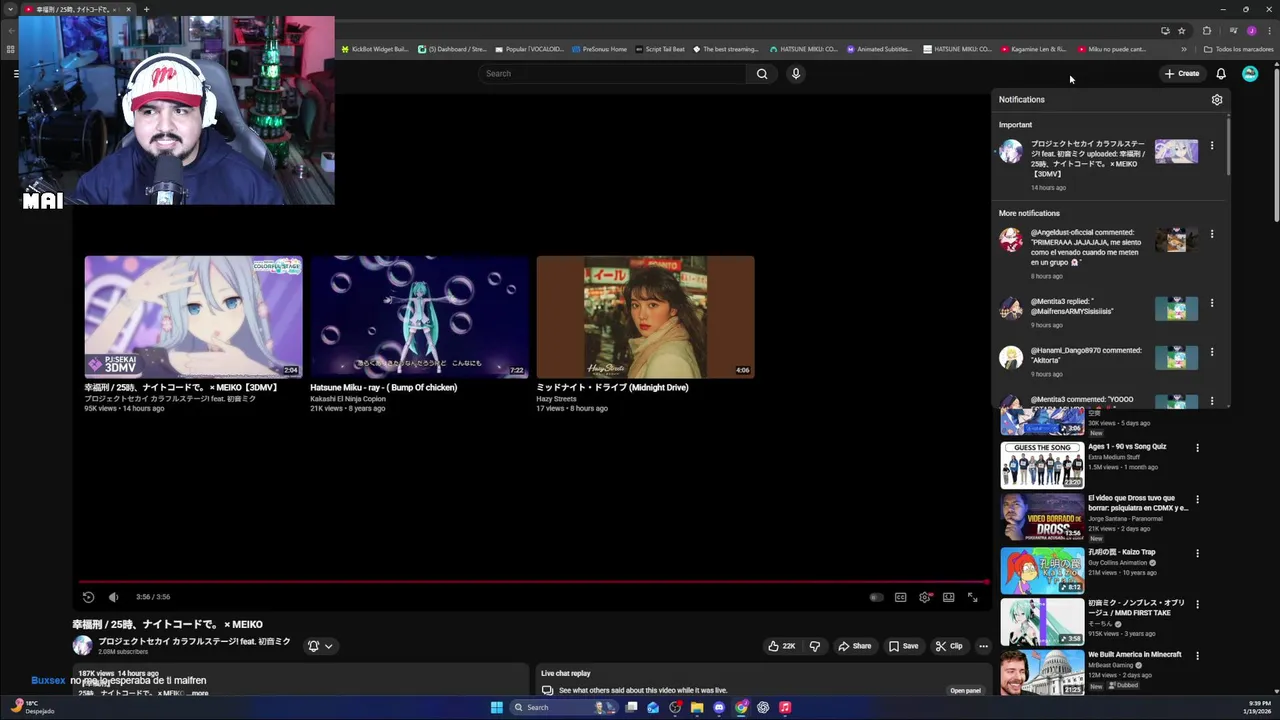The height and width of the screenshot is (720, 1280).
Task: Open options for Hanami_Dango8970 notification
Action: (1212, 352)
